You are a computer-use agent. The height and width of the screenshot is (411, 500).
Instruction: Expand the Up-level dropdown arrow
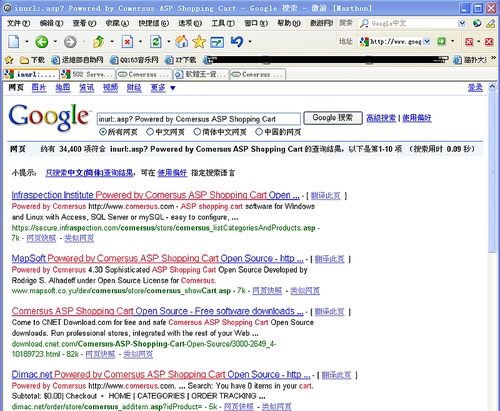click(112, 42)
